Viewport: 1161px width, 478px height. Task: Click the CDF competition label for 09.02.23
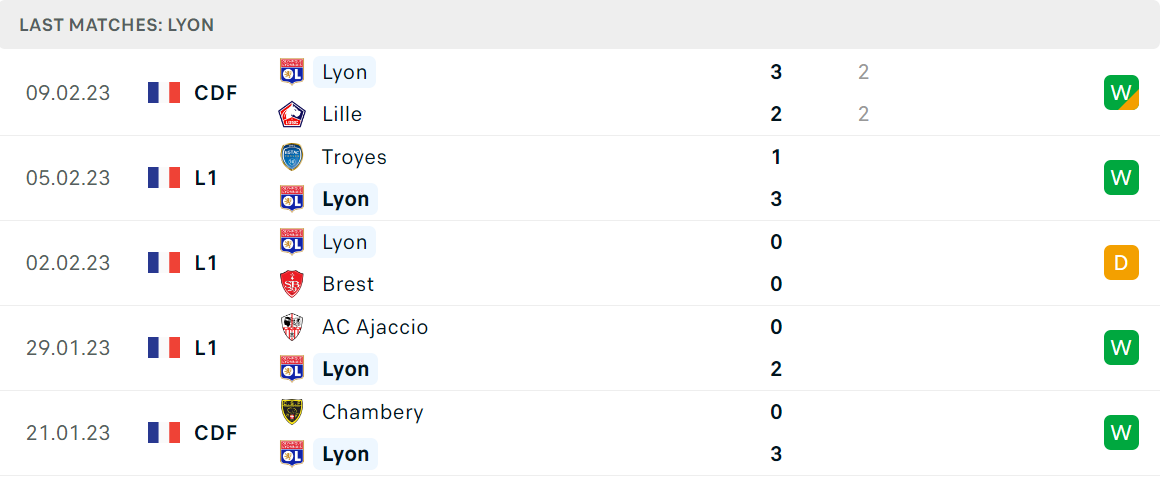point(215,93)
